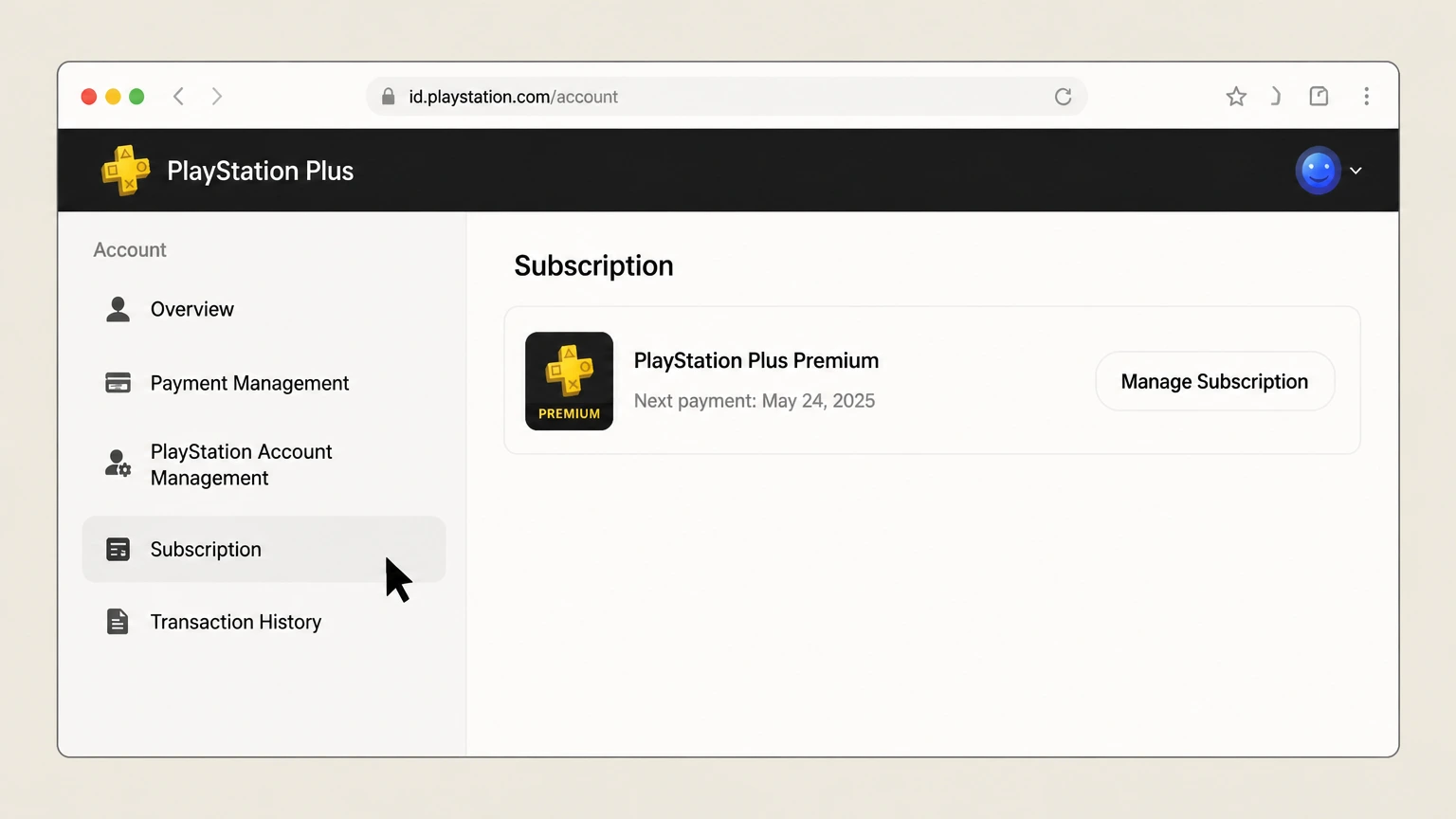This screenshot has width=1456, height=819.
Task: Click the address bar showing id.playstation.com/account
Action: click(x=726, y=97)
